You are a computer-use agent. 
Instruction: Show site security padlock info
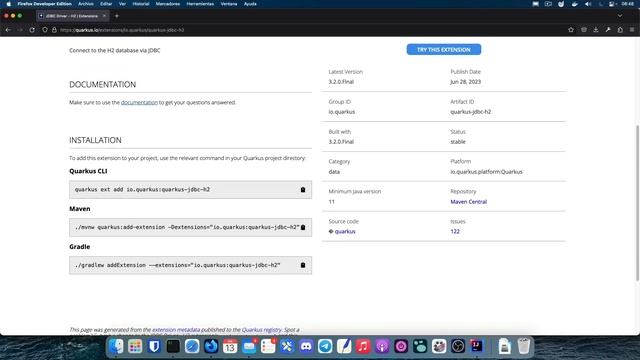(54, 30)
